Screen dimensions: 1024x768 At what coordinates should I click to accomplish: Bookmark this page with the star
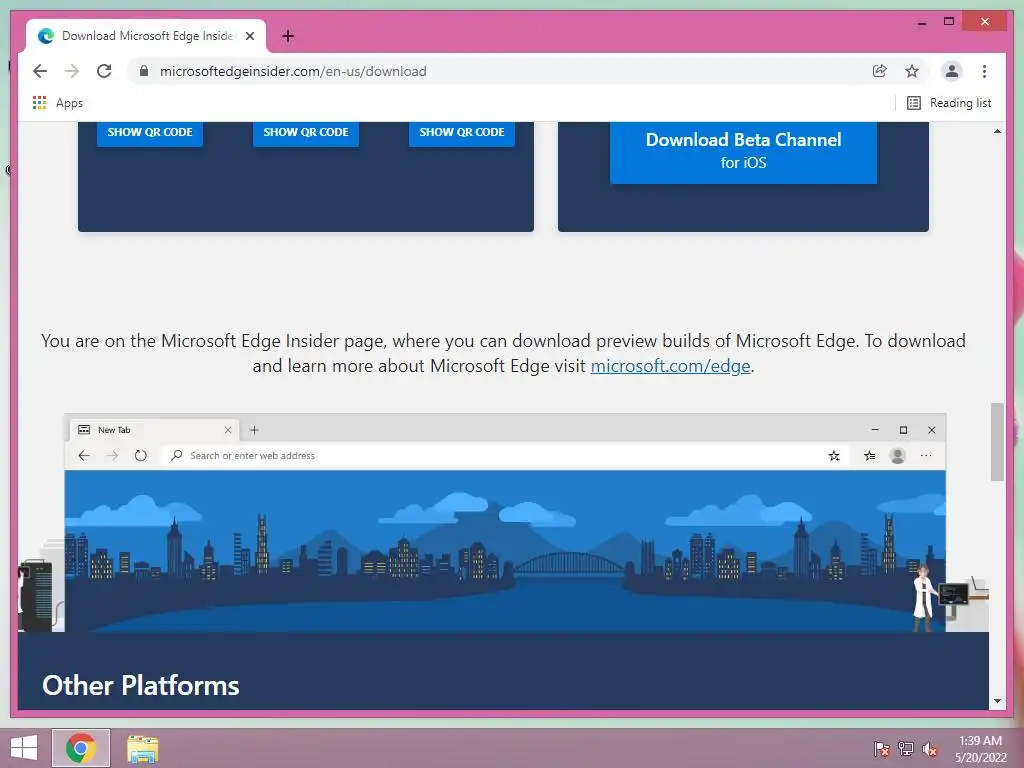912,71
